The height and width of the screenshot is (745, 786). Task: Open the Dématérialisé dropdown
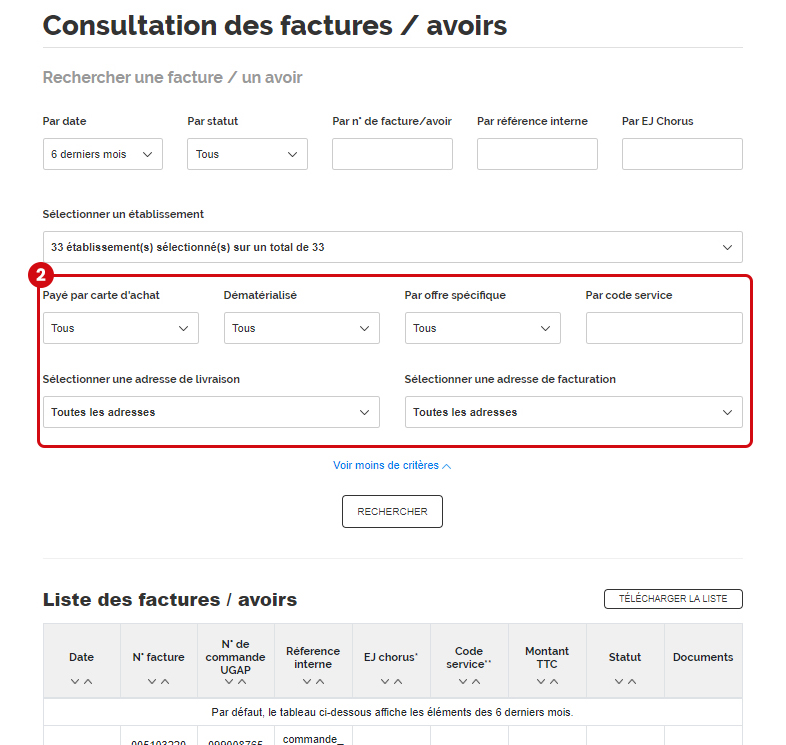301,328
